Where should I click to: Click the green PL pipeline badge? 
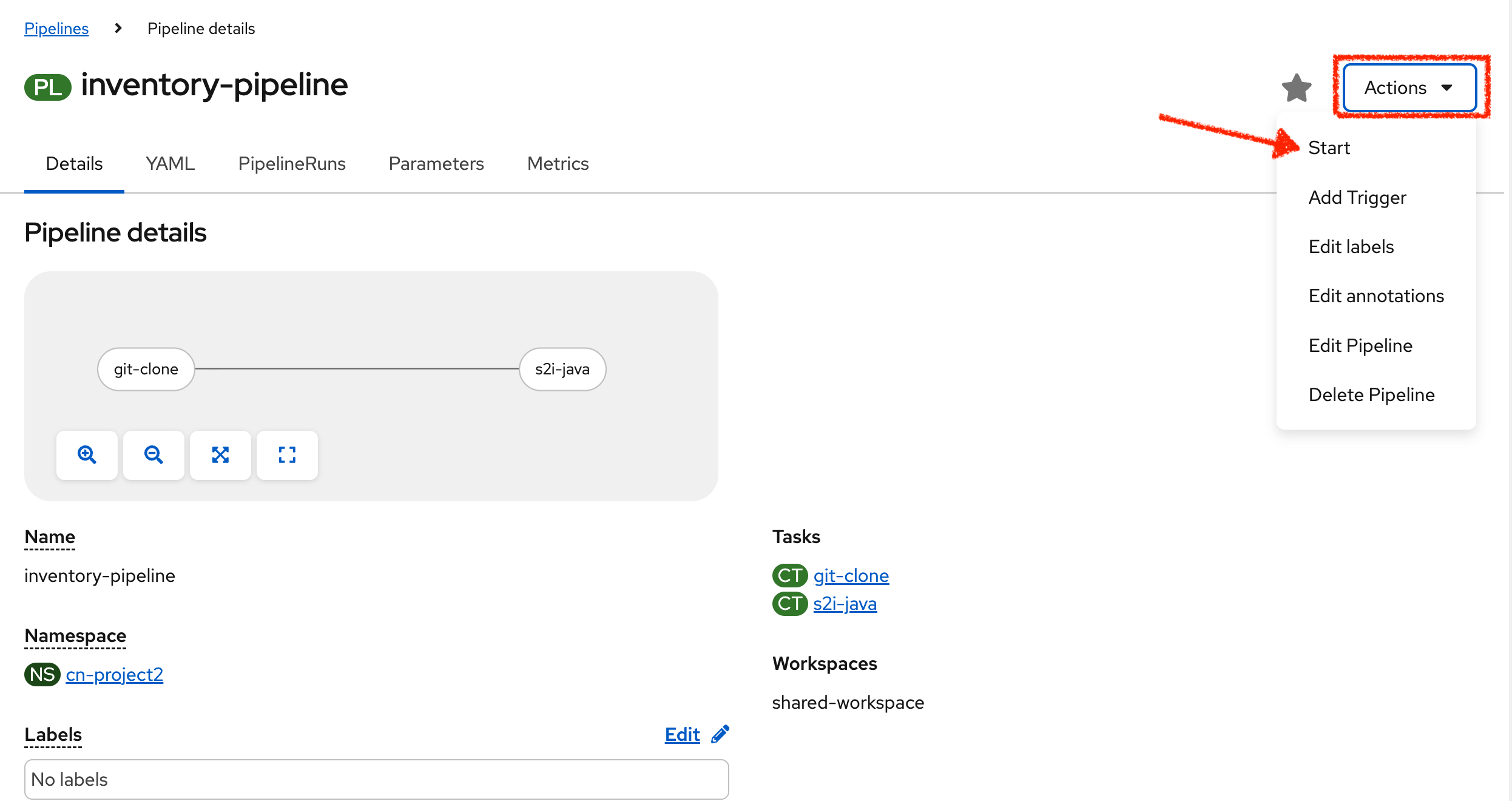[x=47, y=86]
